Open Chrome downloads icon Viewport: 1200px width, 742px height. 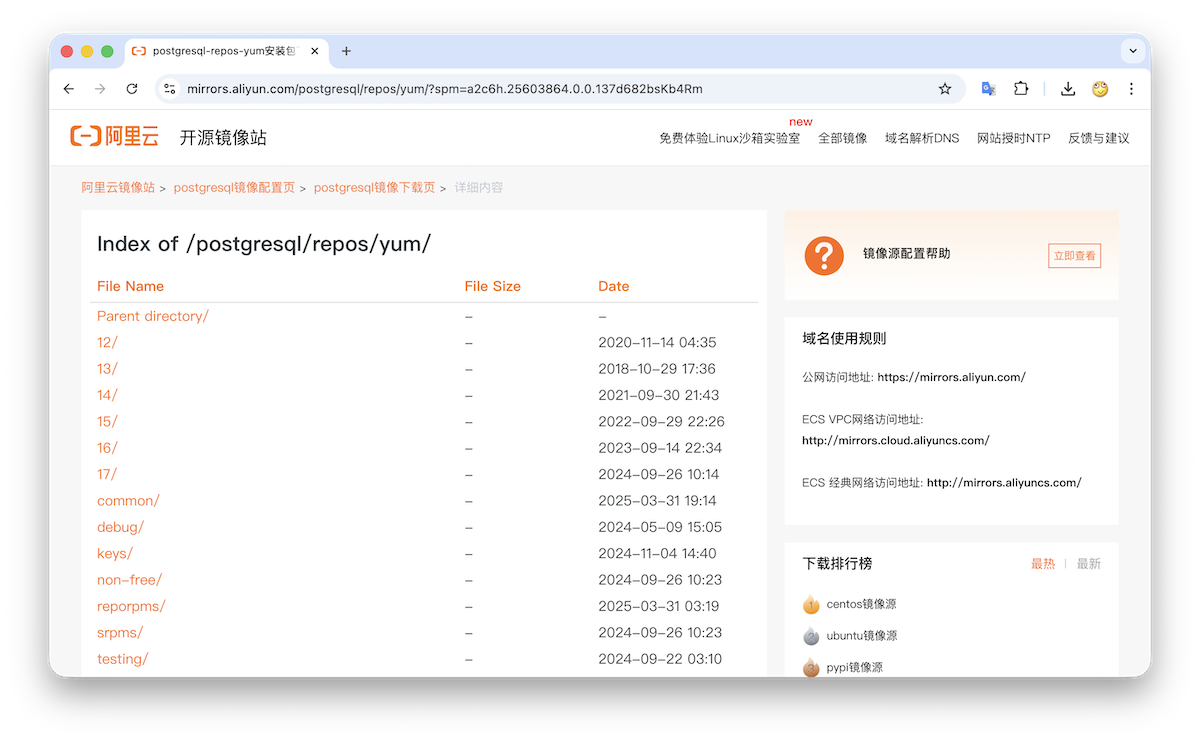point(1068,89)
